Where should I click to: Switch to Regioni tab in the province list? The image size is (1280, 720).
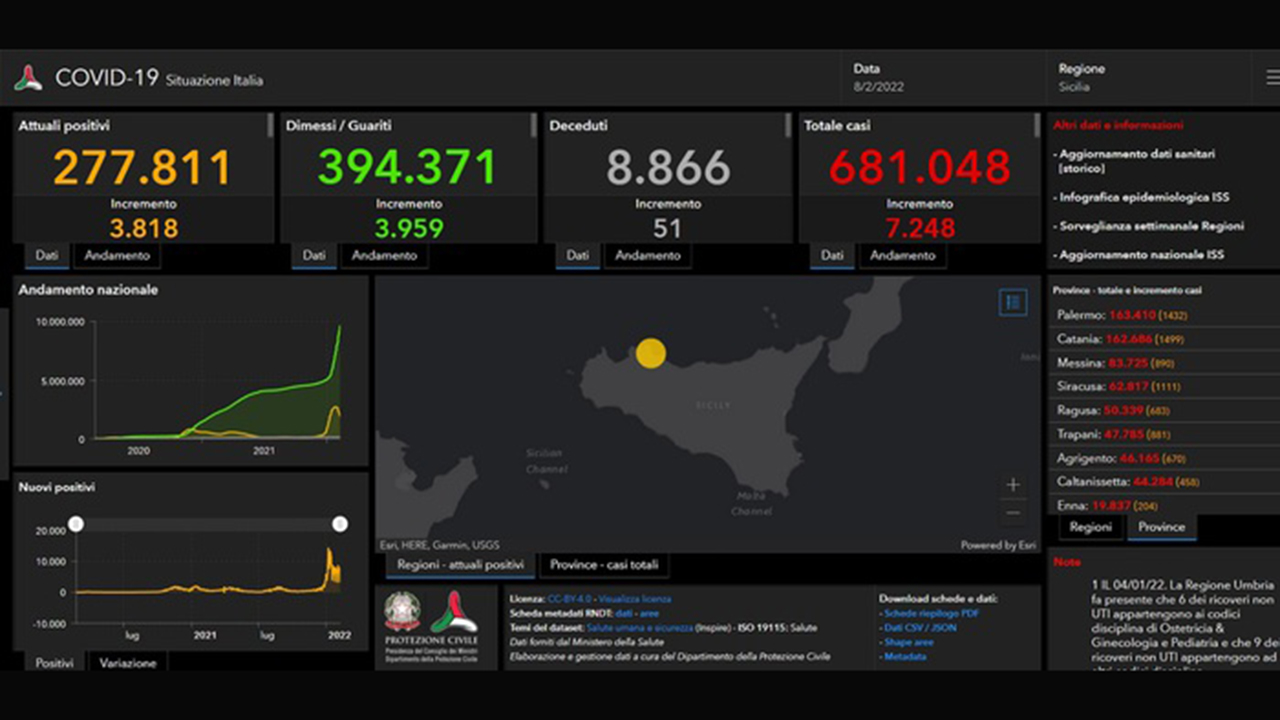coord(1090,527)
